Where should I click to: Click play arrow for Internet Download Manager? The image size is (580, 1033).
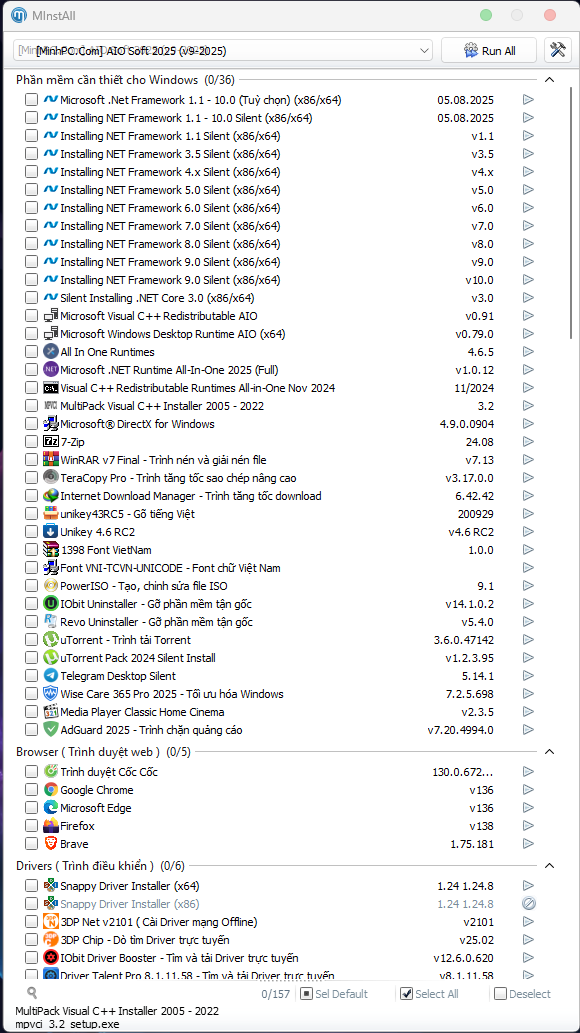click(x=528, y=495)
